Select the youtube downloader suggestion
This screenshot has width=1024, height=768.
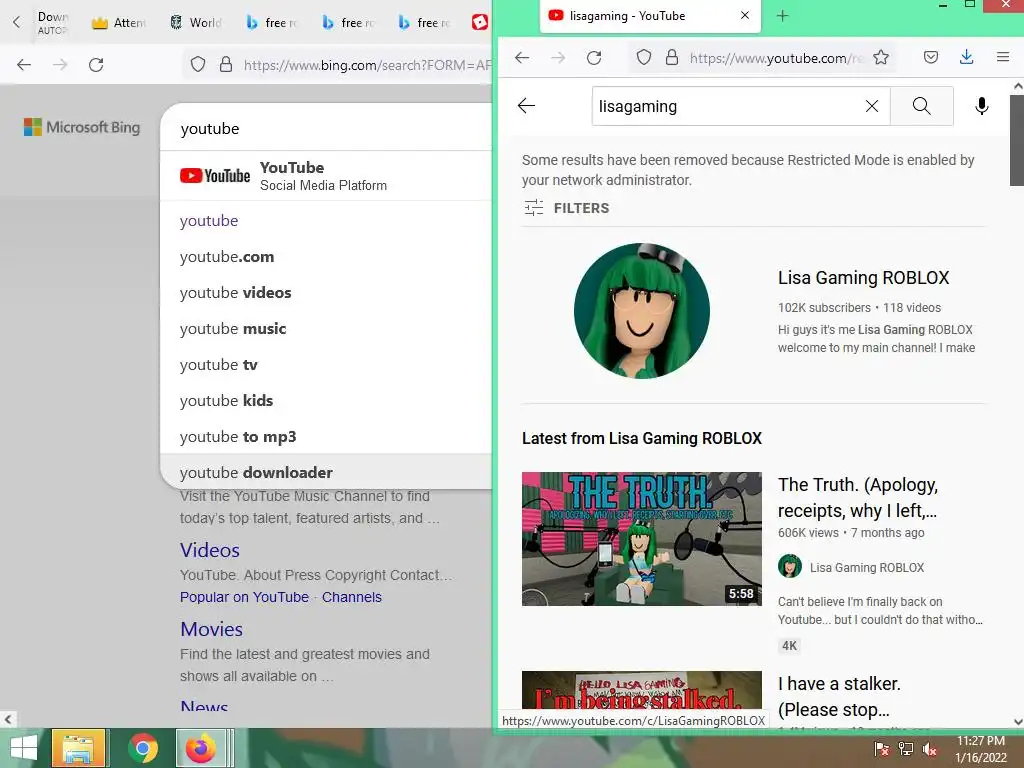point(327,472)
